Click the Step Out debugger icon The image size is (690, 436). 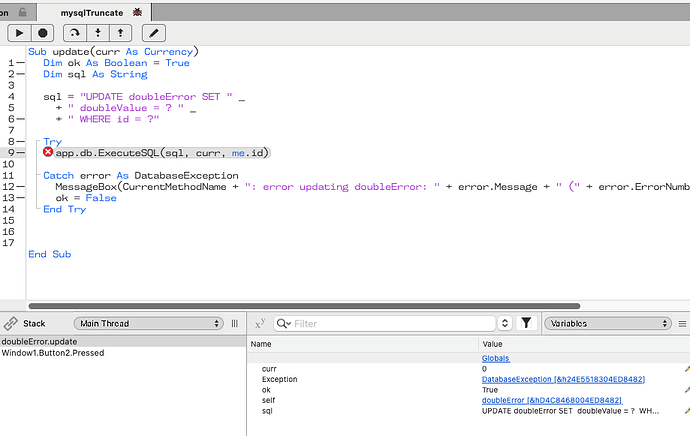point(120,33)
